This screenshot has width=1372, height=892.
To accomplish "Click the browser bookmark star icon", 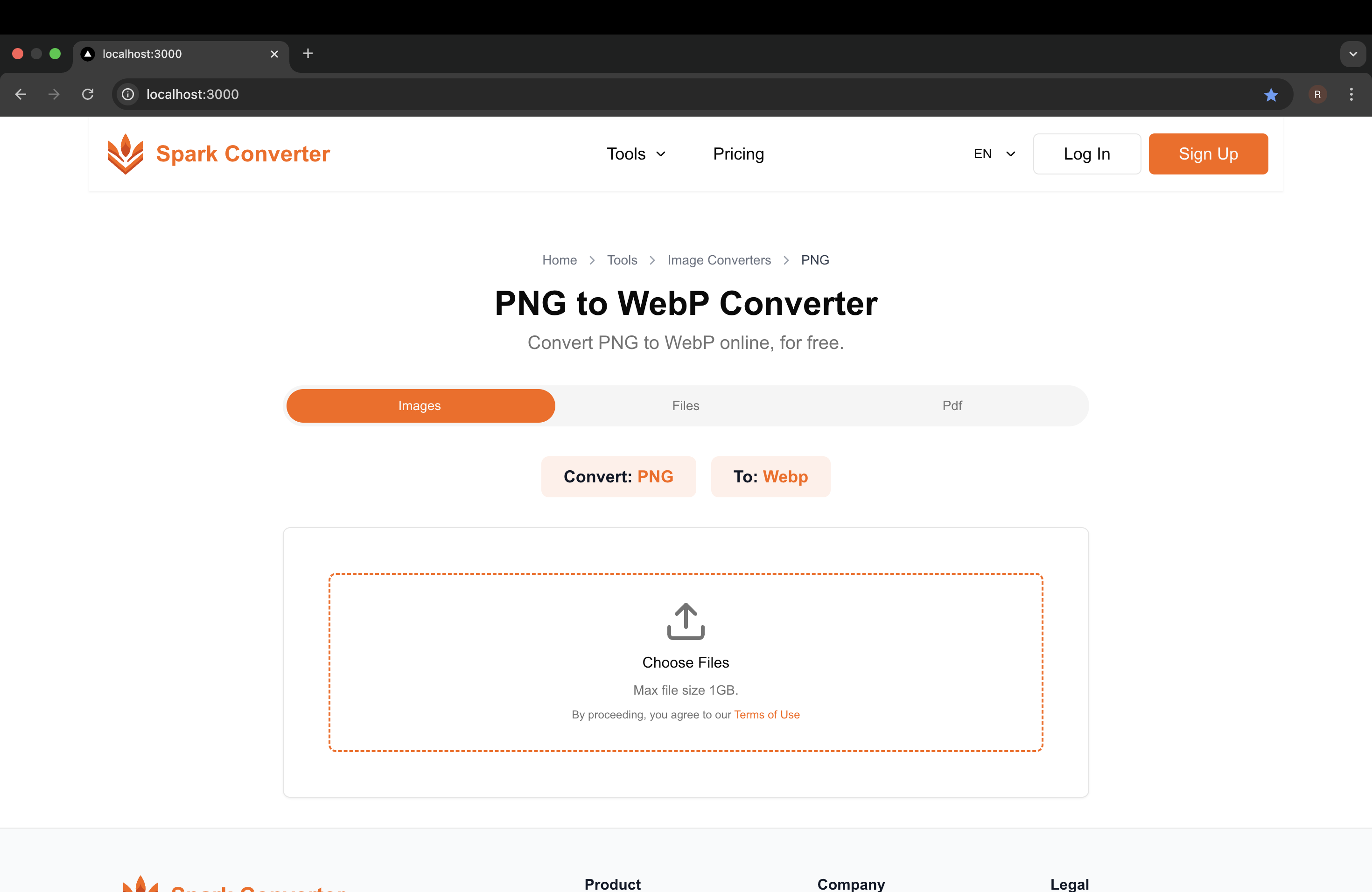I will point(1271,94).
